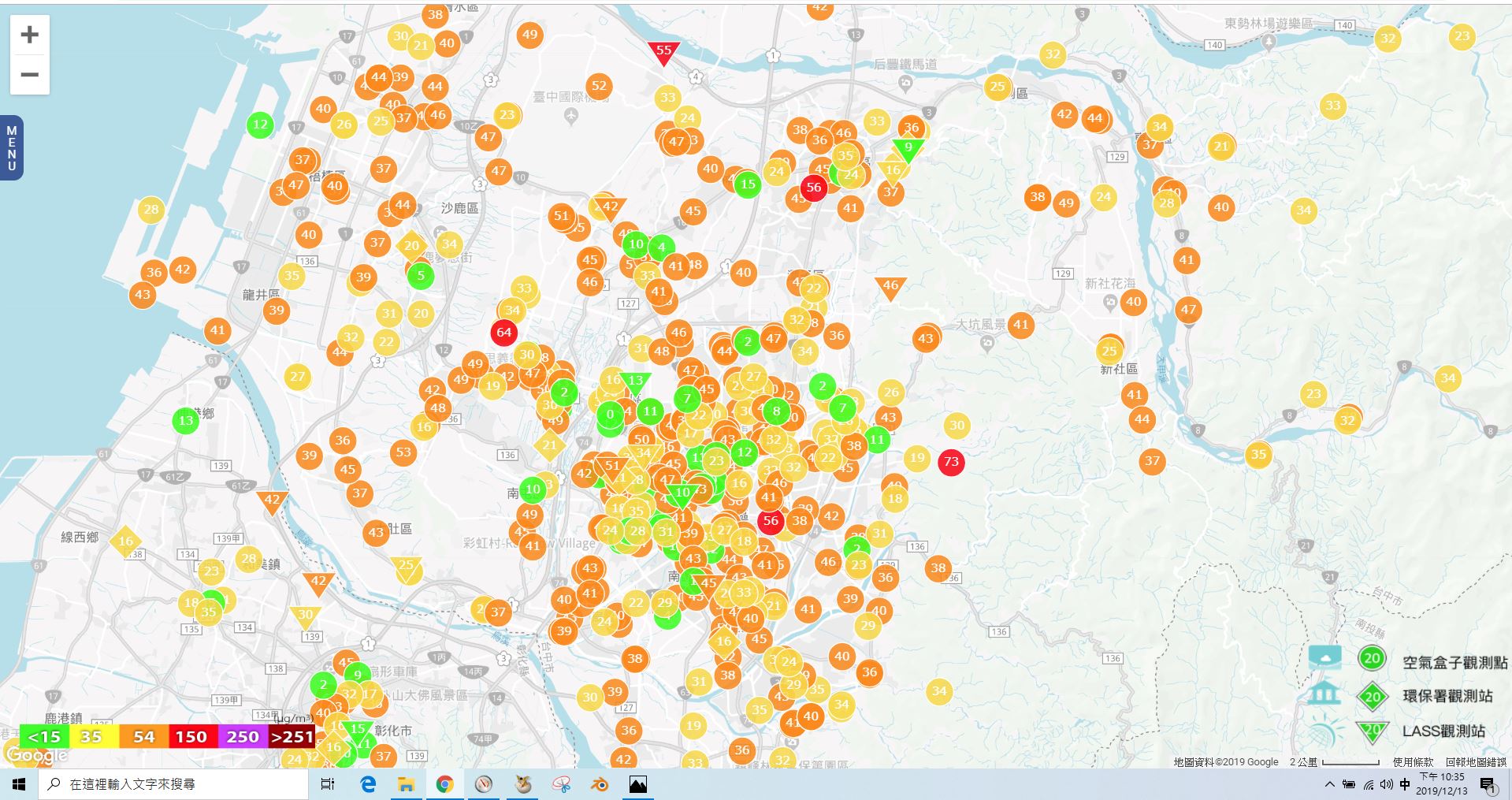The image size is (1512, 800).
Task: Click the 臺中國際機場 airport label
Action: 571,97
